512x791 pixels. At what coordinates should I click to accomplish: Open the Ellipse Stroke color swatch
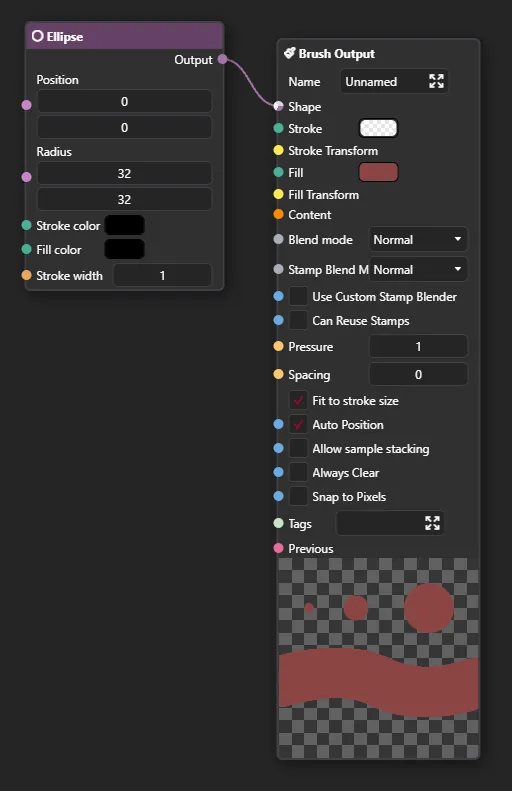[125, 225]
